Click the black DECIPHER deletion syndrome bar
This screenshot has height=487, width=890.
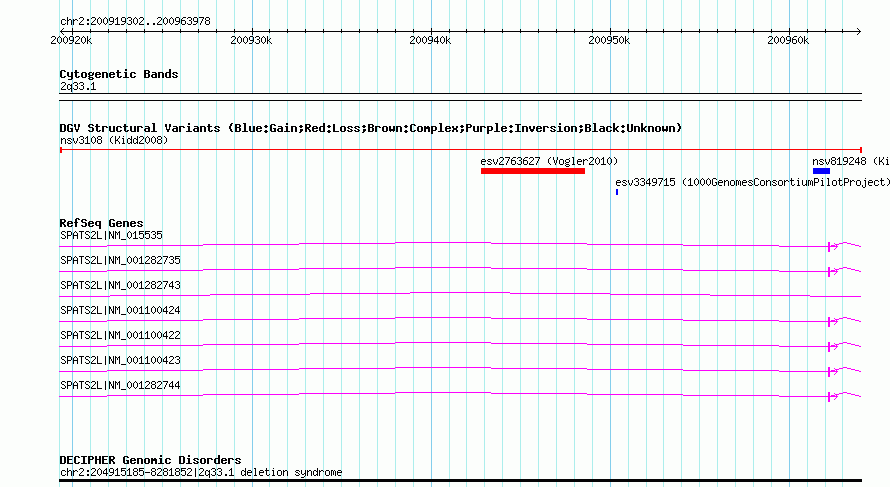click(460, 481)
